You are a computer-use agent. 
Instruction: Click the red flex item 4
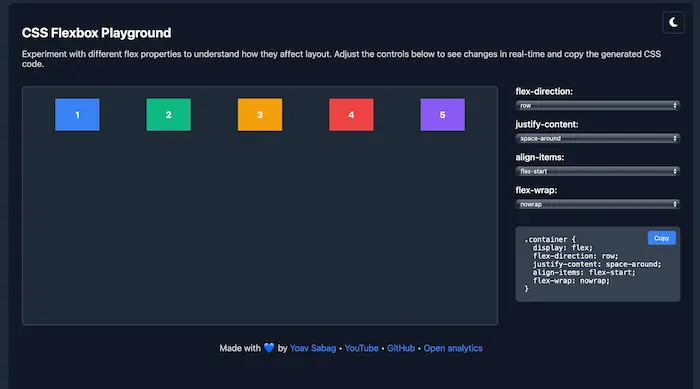pyautogui.click(x=351, y=115)
